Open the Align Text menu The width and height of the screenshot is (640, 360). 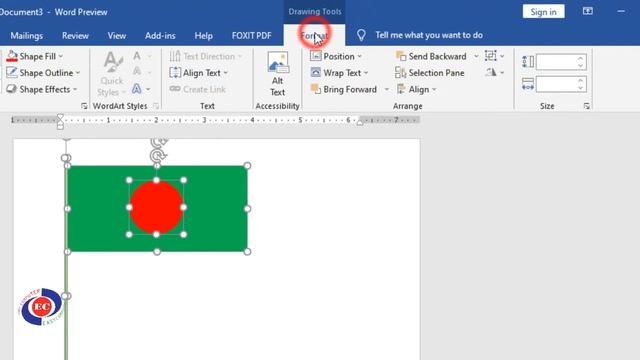199,73
